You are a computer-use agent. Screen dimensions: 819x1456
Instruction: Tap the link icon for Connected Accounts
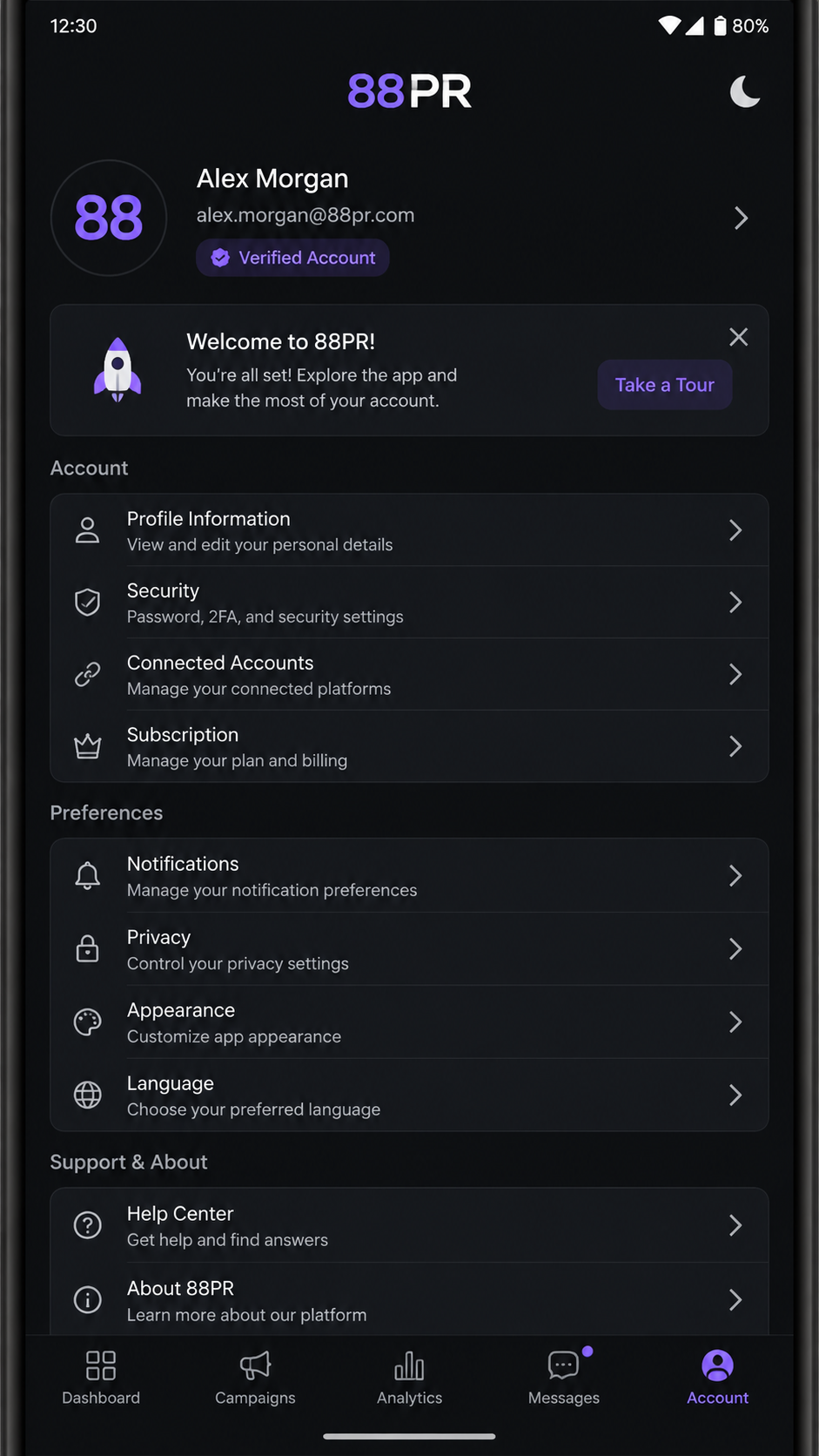click(x=87, y=674)
